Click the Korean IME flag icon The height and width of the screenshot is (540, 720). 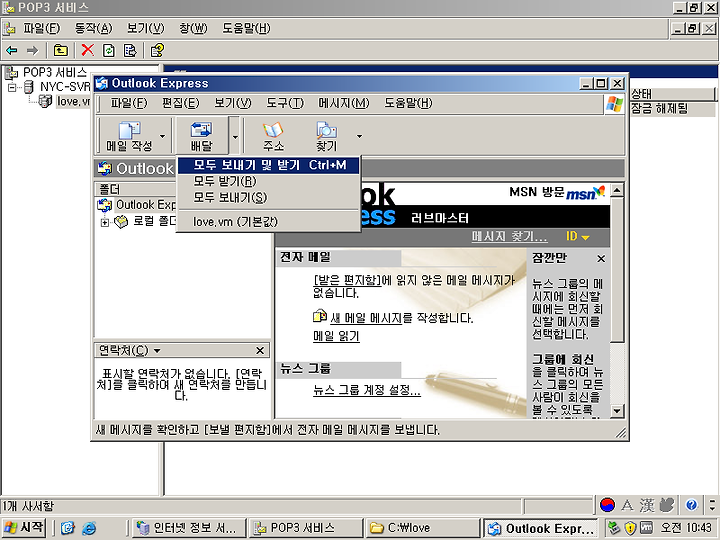point(607,505)
